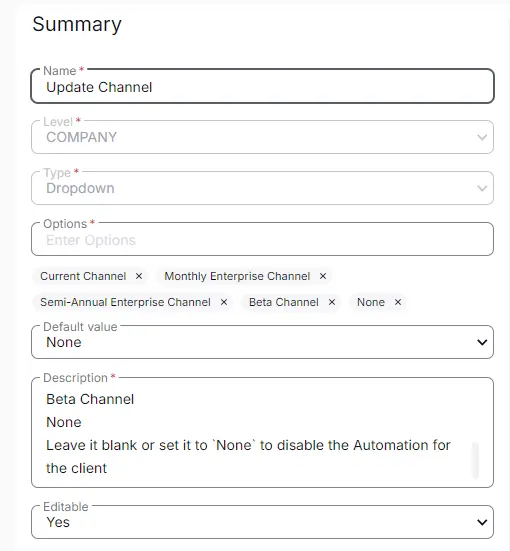This screenshot has height=551, width=510.
Task: Click the Yes value in Editable
Action: click(x=58, y=523)
